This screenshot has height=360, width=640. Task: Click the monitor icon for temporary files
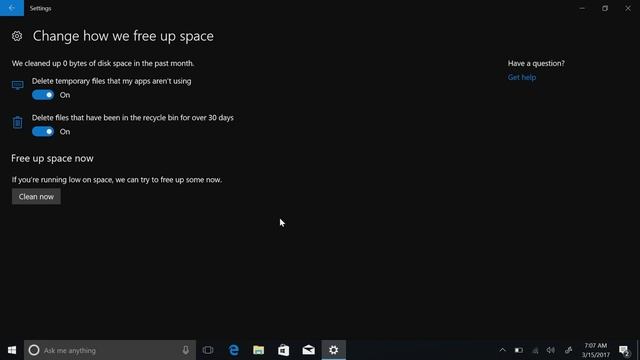point(18,85)
